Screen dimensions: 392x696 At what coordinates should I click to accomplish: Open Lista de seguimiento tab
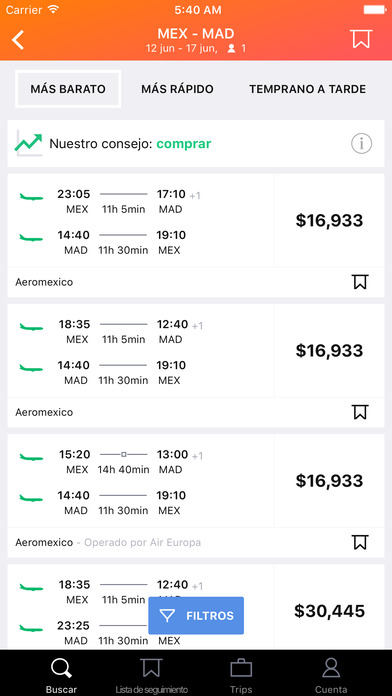pyautogui.click(x=151, y=676)
